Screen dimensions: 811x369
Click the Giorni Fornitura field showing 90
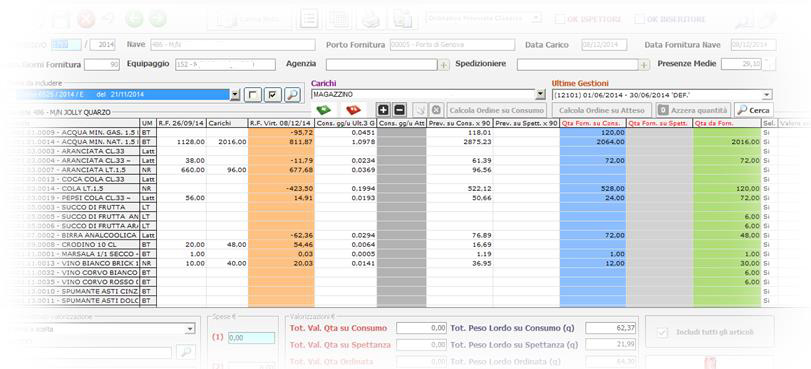[x=102, y=65]
